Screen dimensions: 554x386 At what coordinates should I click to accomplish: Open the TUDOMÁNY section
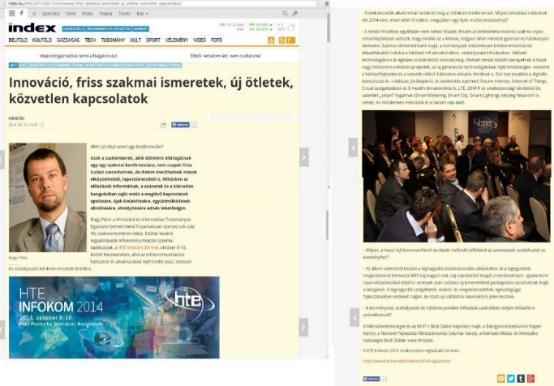coord(113,40)
